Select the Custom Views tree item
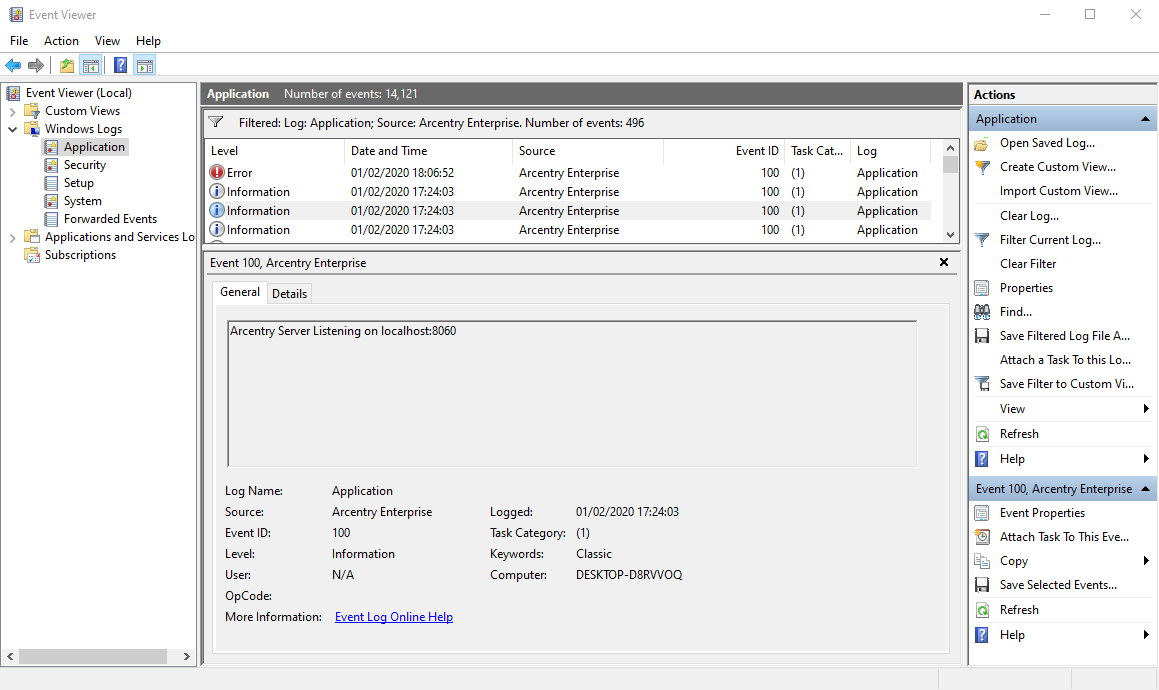 [82, 111]
